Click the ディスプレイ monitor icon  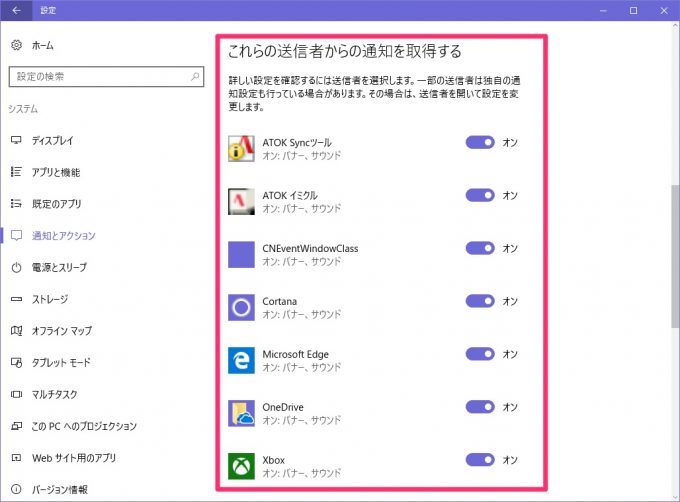[x=16, y=140]
